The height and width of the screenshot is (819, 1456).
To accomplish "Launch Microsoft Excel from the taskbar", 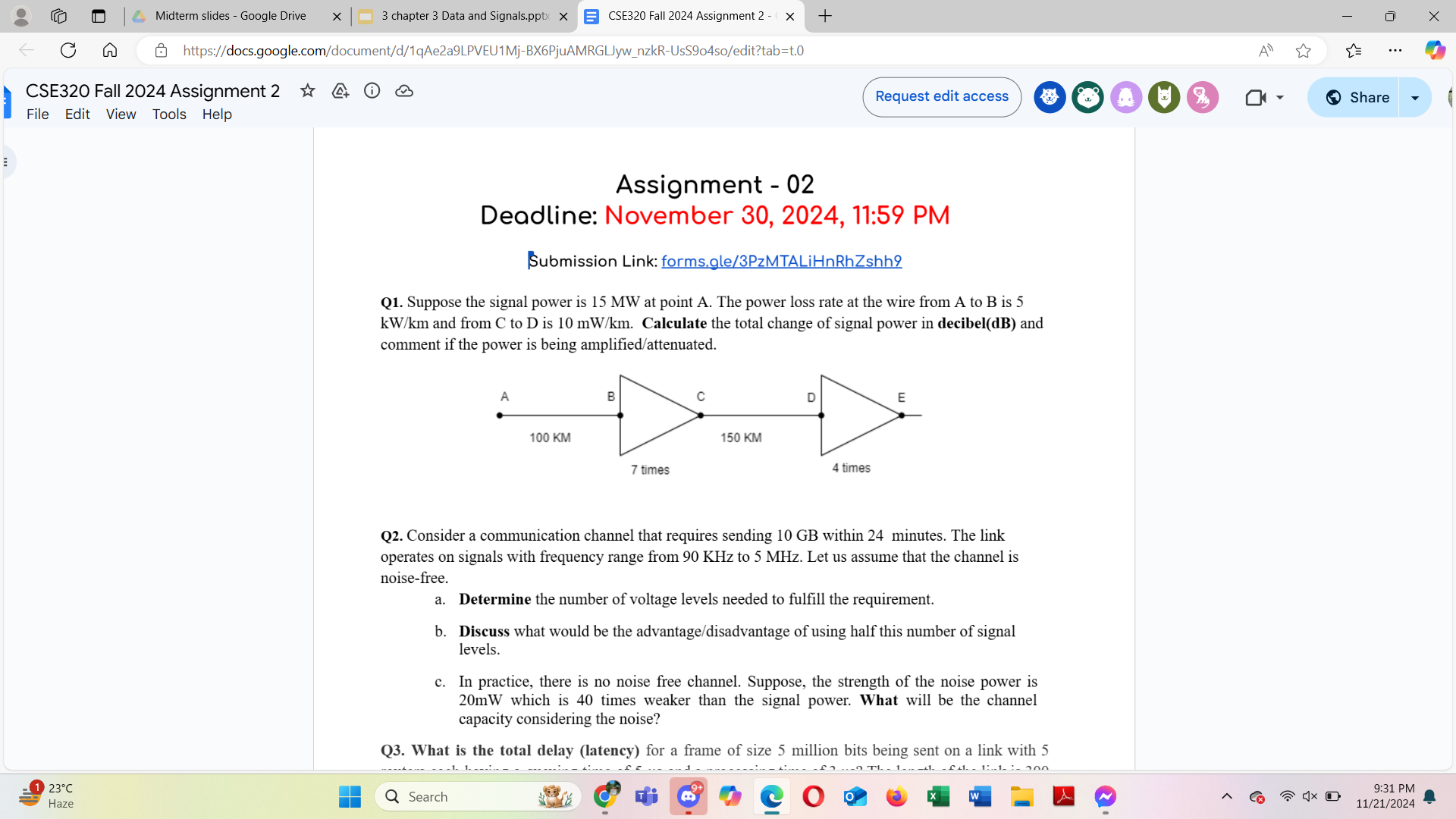I will click(x=938, y=796).
